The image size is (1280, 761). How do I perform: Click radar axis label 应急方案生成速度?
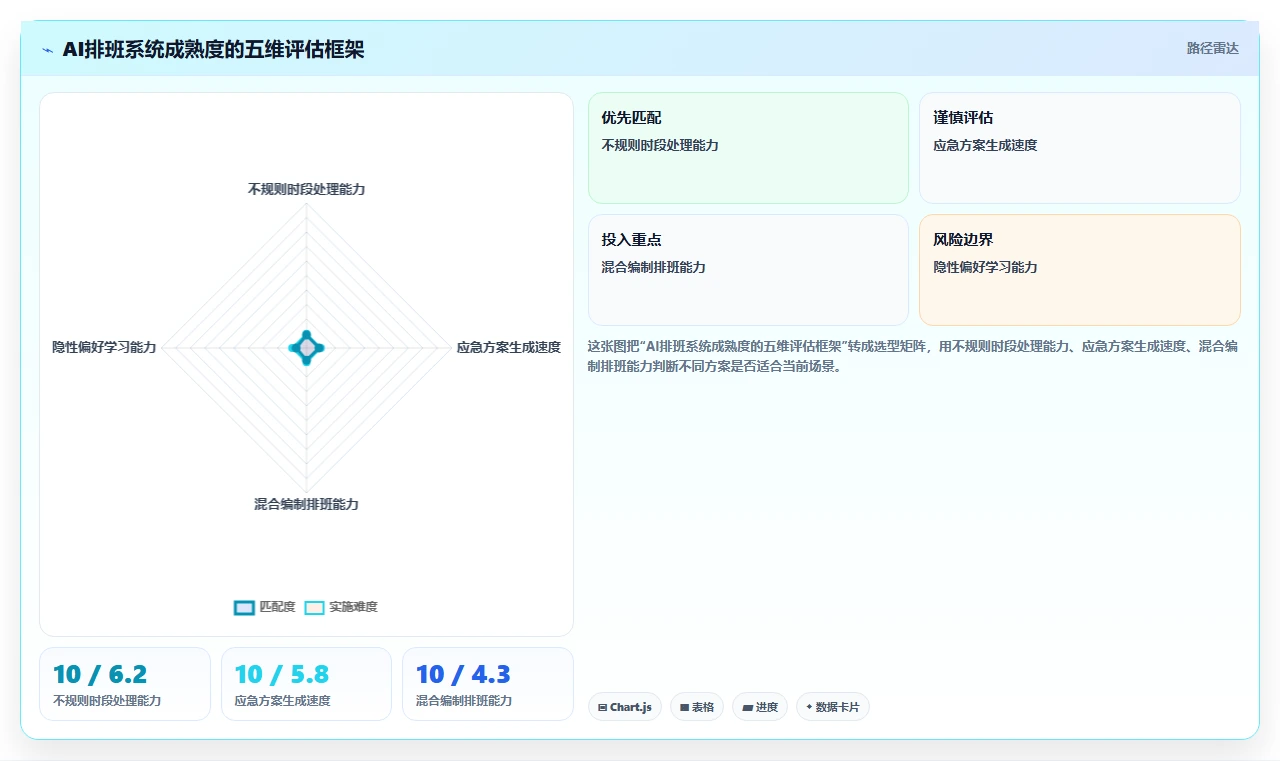tap(509, 347)
